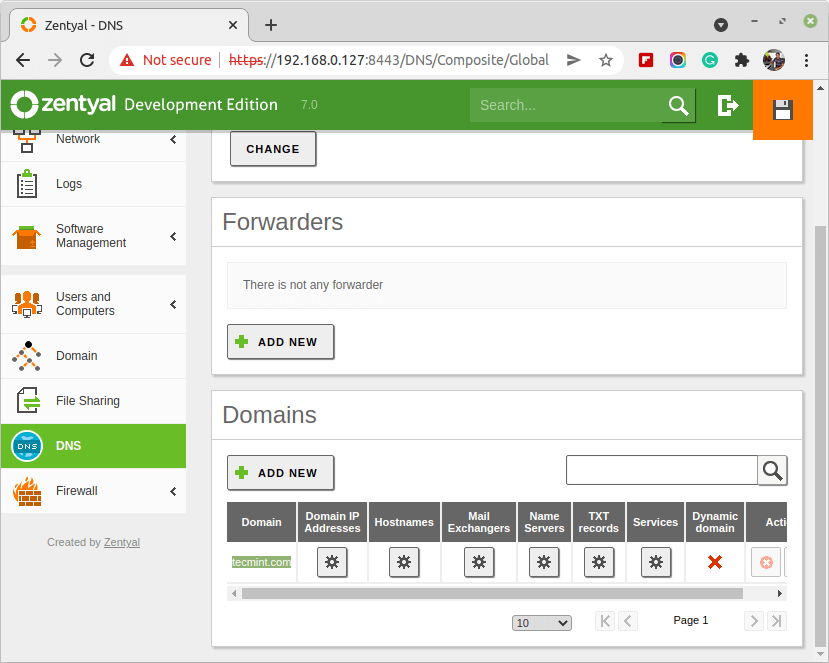Click delete action icon for tecmint.com row
The width and height of the screenshot is (829, 663).
[x=766, y=562]
